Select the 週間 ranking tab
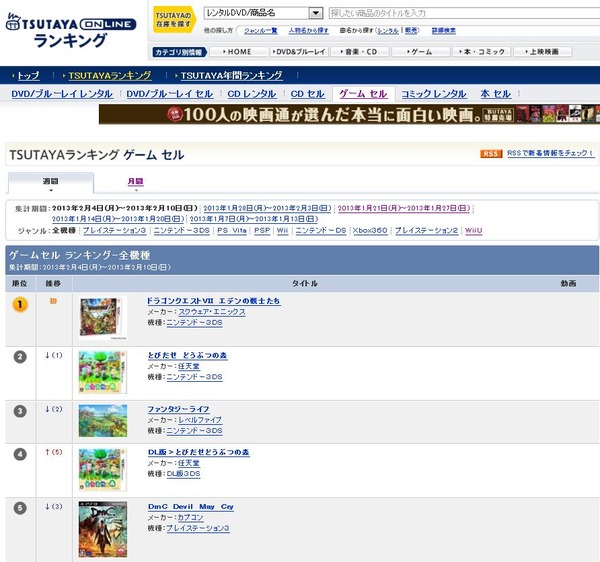 tap(51, 182)
